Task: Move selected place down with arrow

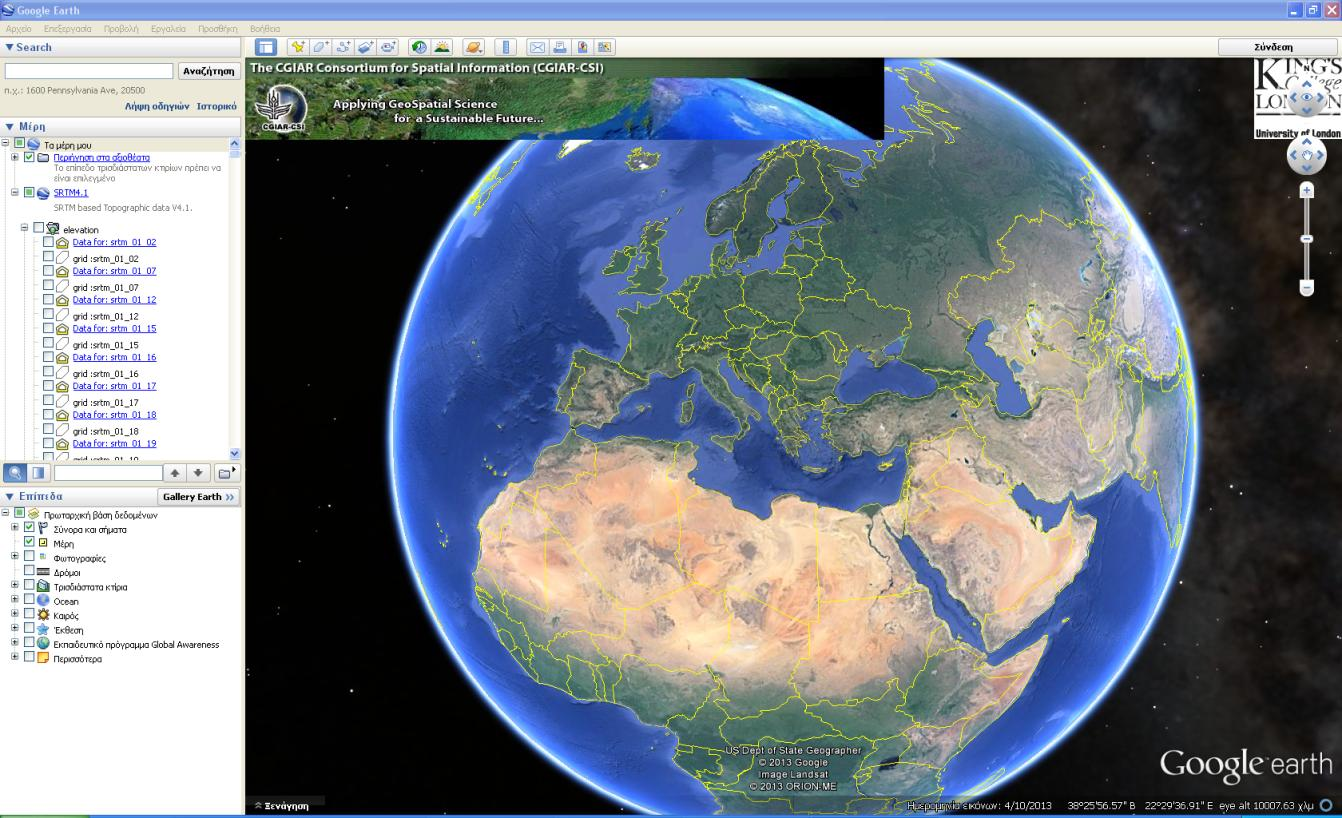Action: point(198,472)
